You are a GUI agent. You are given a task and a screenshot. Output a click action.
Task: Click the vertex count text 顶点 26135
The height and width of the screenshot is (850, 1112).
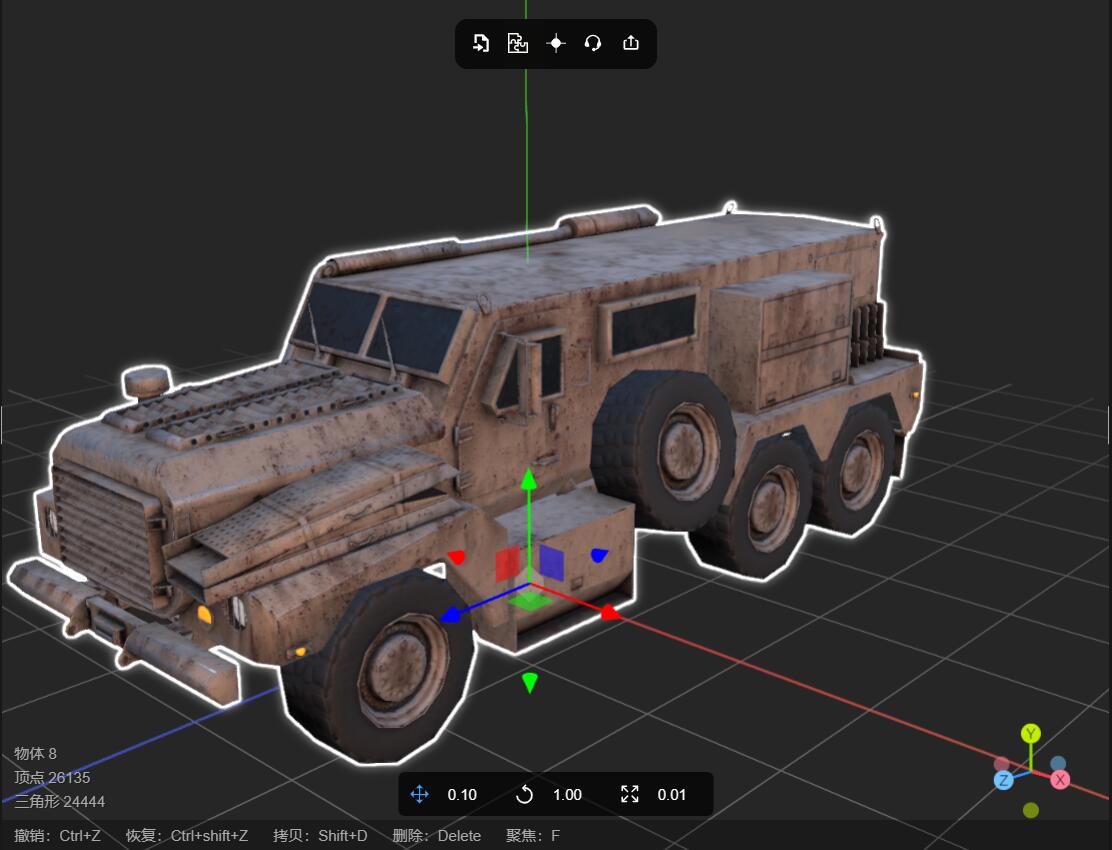tap(52, 778)
